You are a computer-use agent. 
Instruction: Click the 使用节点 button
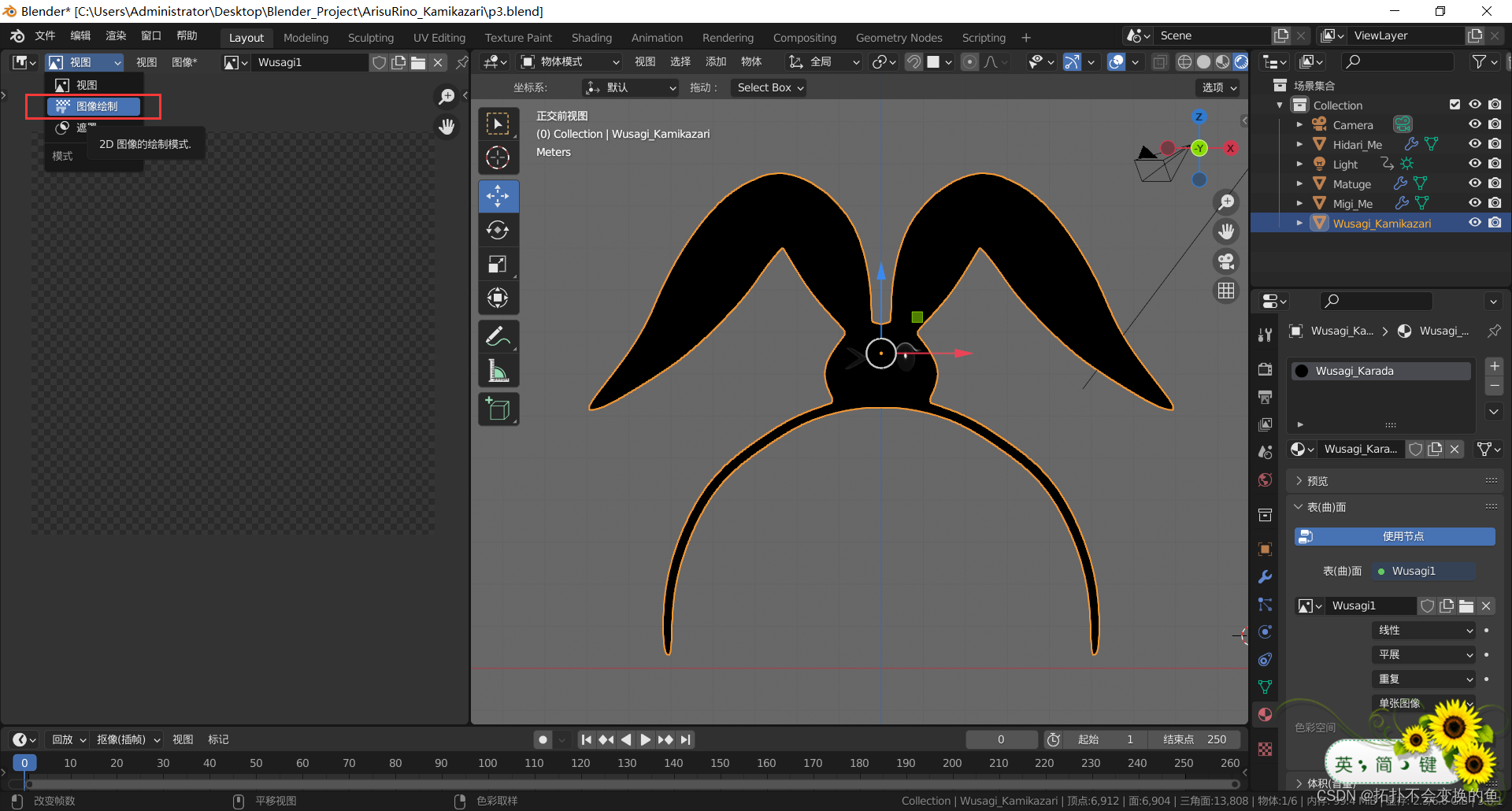pos(1394,536)
